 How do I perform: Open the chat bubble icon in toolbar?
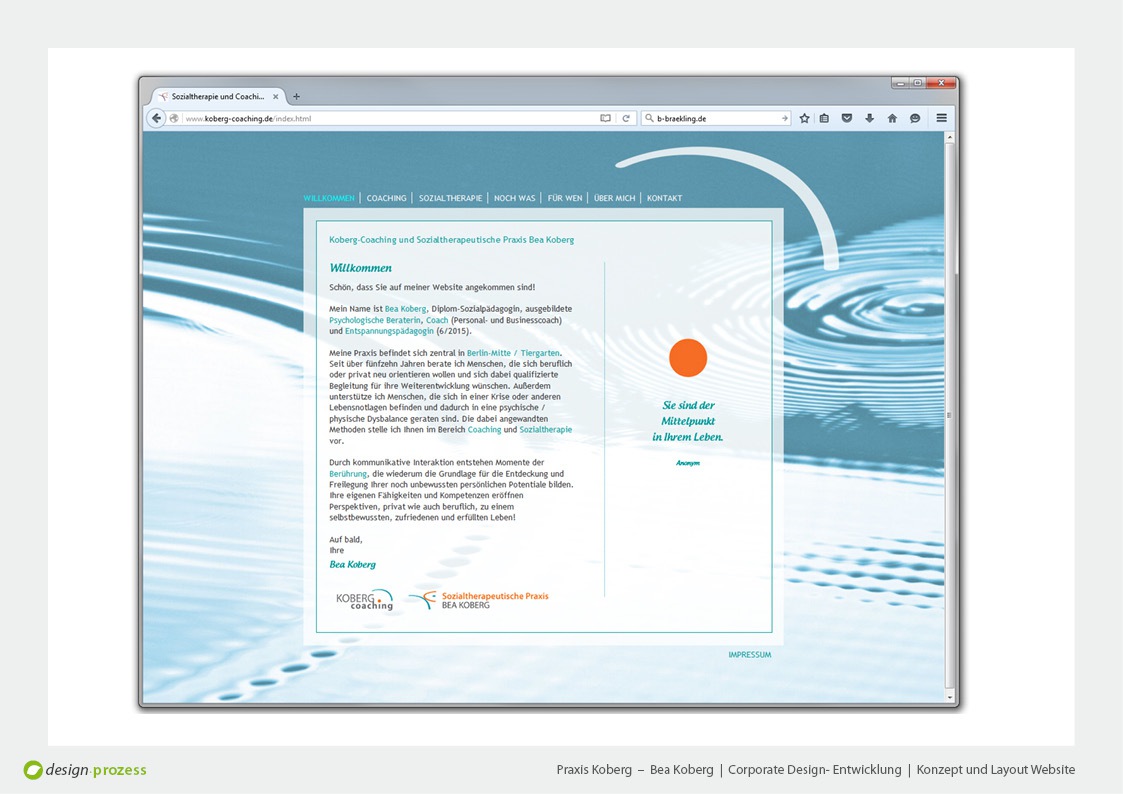tap(914, 118)
